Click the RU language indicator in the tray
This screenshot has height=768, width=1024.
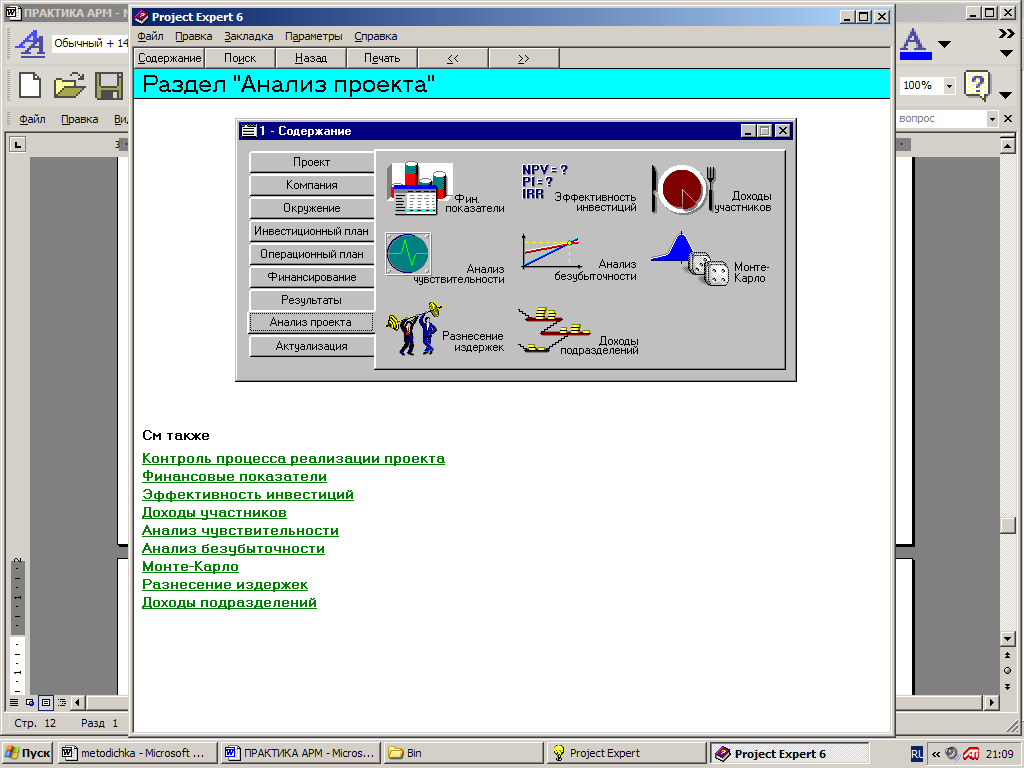pyautogui.click(x=917, y=754)
